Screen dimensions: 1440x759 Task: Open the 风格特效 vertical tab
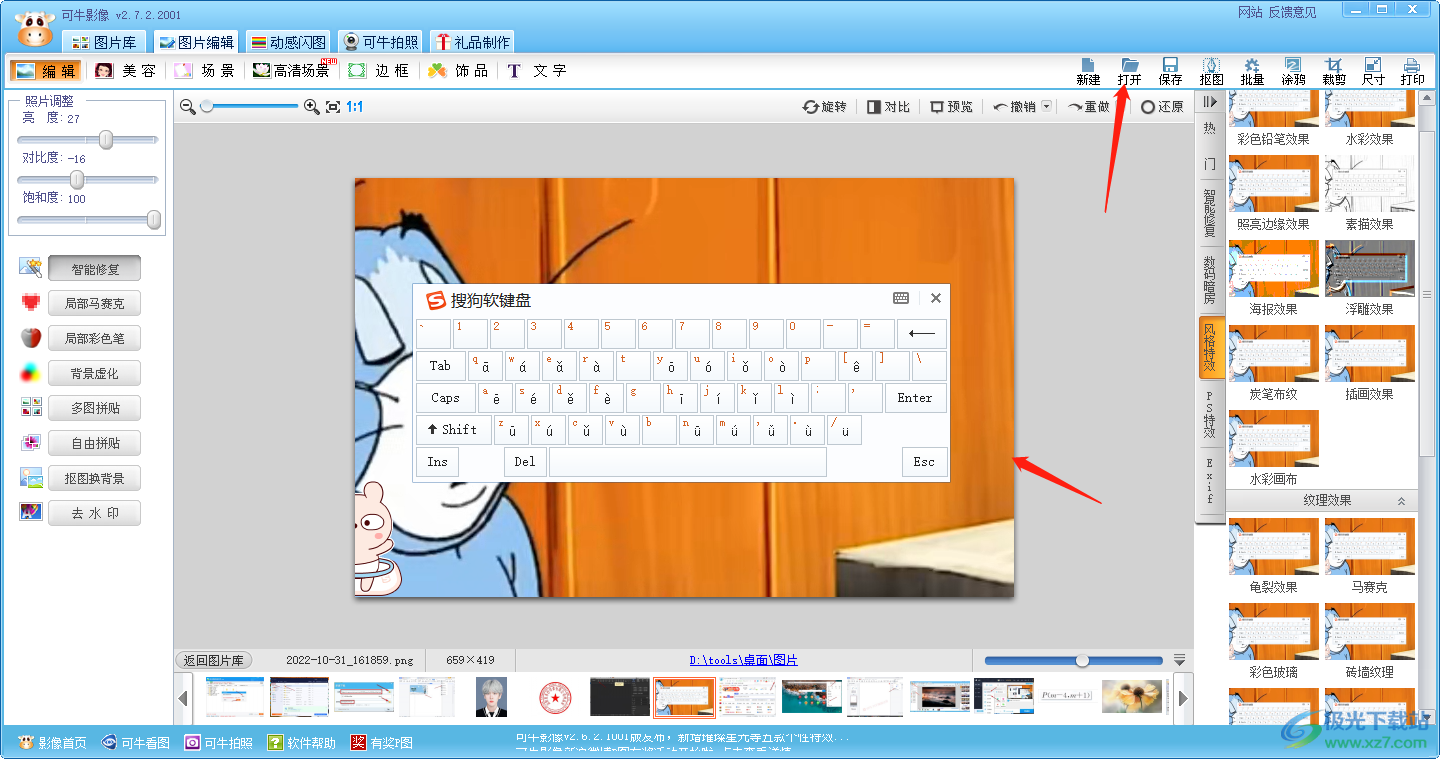[x=1210, y=347]
